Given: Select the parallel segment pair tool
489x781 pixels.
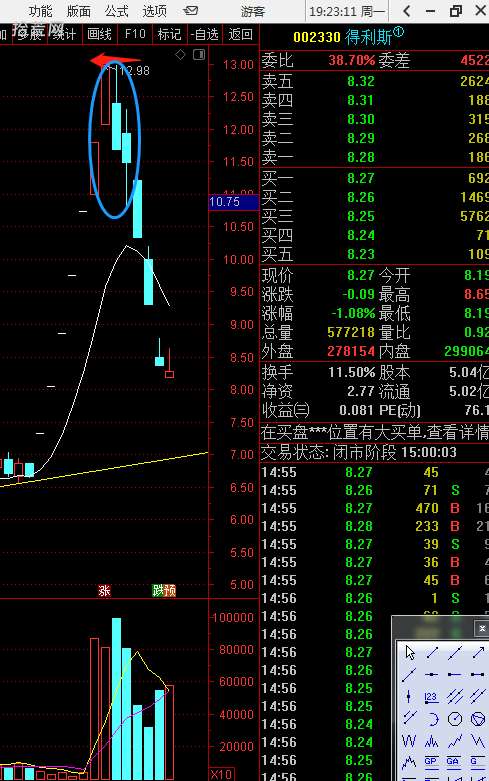Looking at the screenshot, I should [x=410, y=718].
